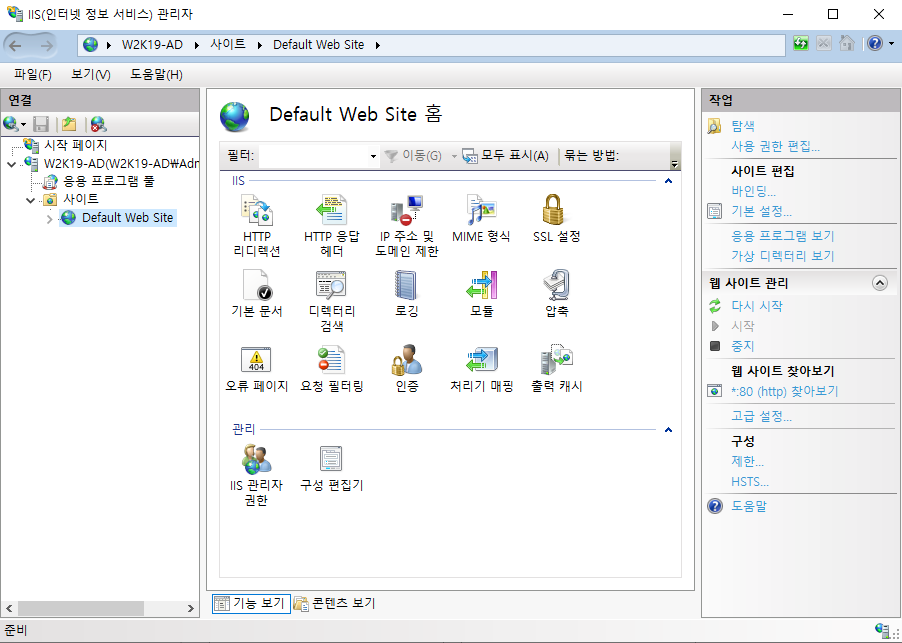Open the 기본 문서 feature icon
This screenshot has width=902, height=643.
257,285
